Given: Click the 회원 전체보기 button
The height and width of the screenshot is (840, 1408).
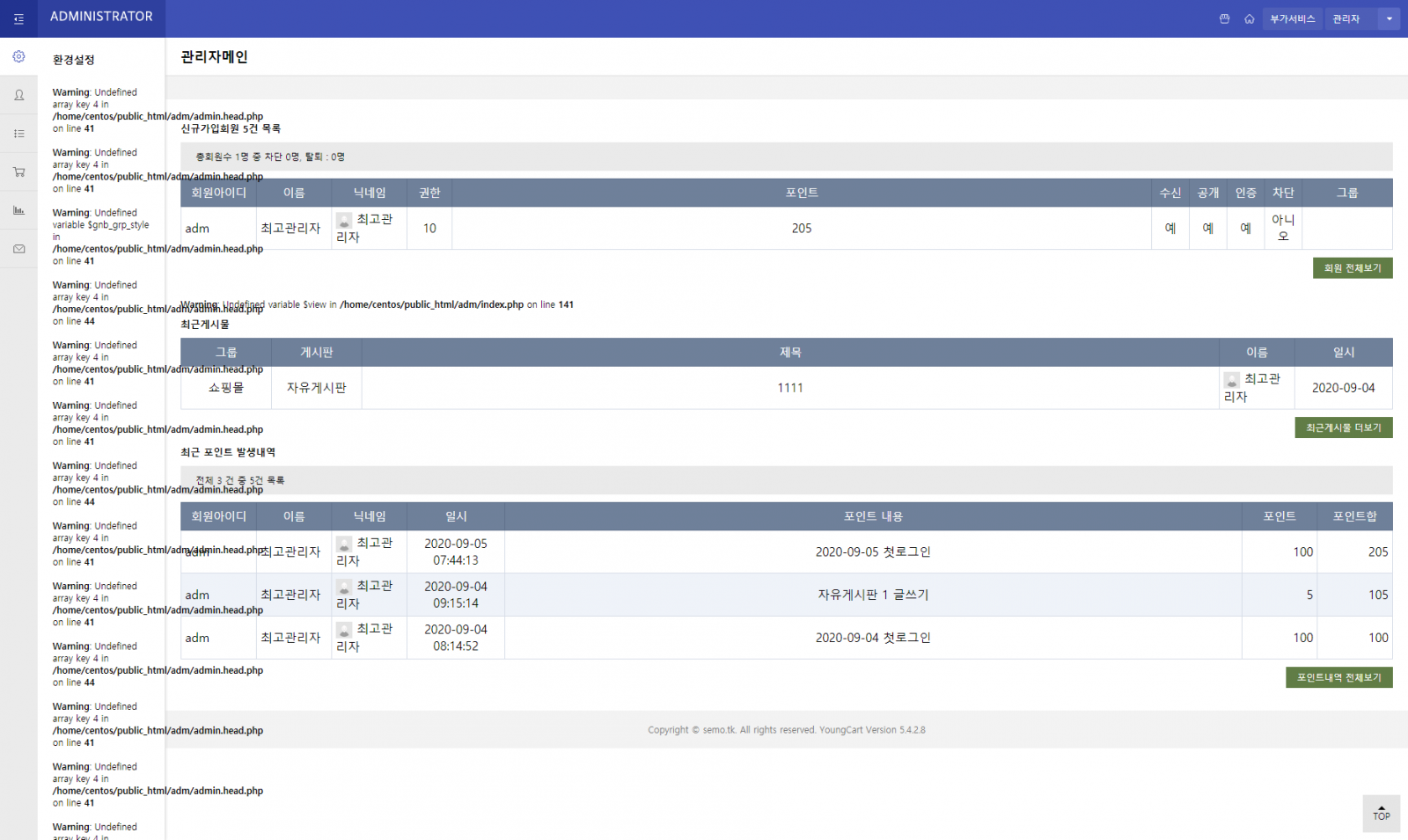Looking at the screenshot, I should coord(1352,268).
